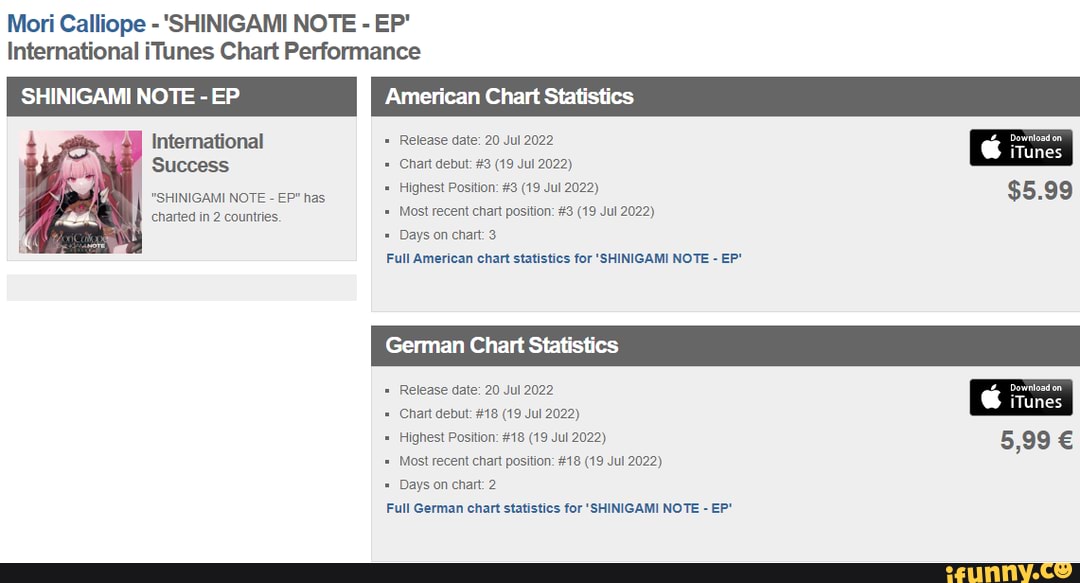Viewport: 1080px width, 583px height.
Task: Click the German iTunes download badge
Action: (1020, 397)
